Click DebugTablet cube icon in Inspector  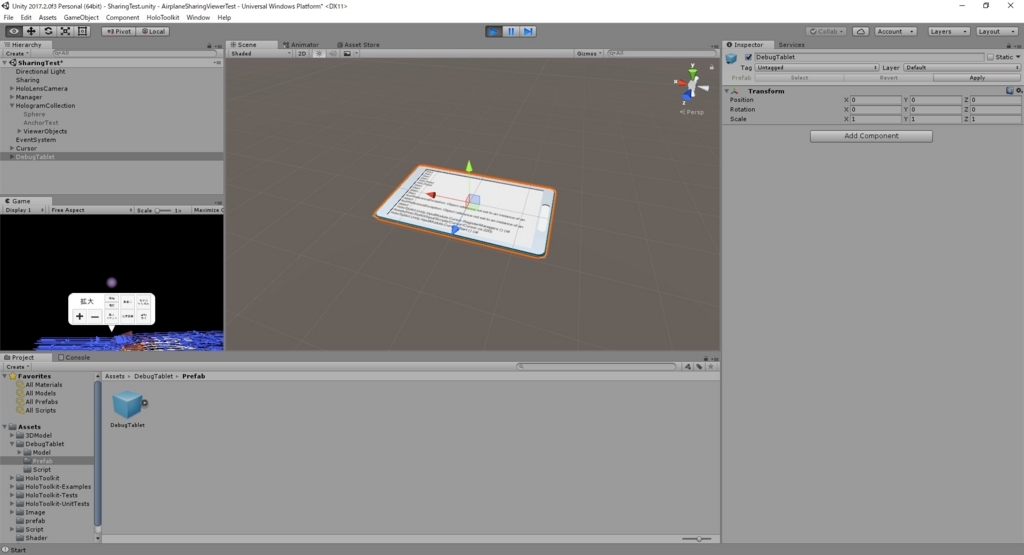[731, 59]
